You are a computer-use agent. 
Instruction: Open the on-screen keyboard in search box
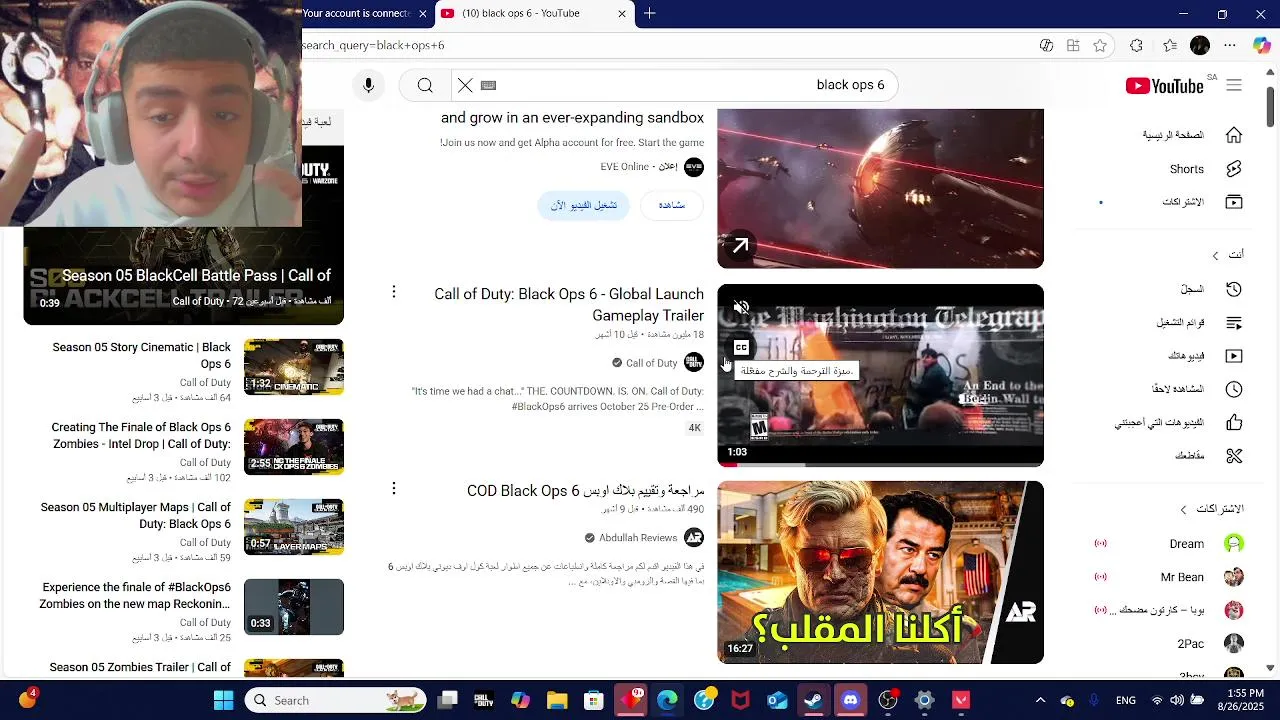tap(488, 85)
